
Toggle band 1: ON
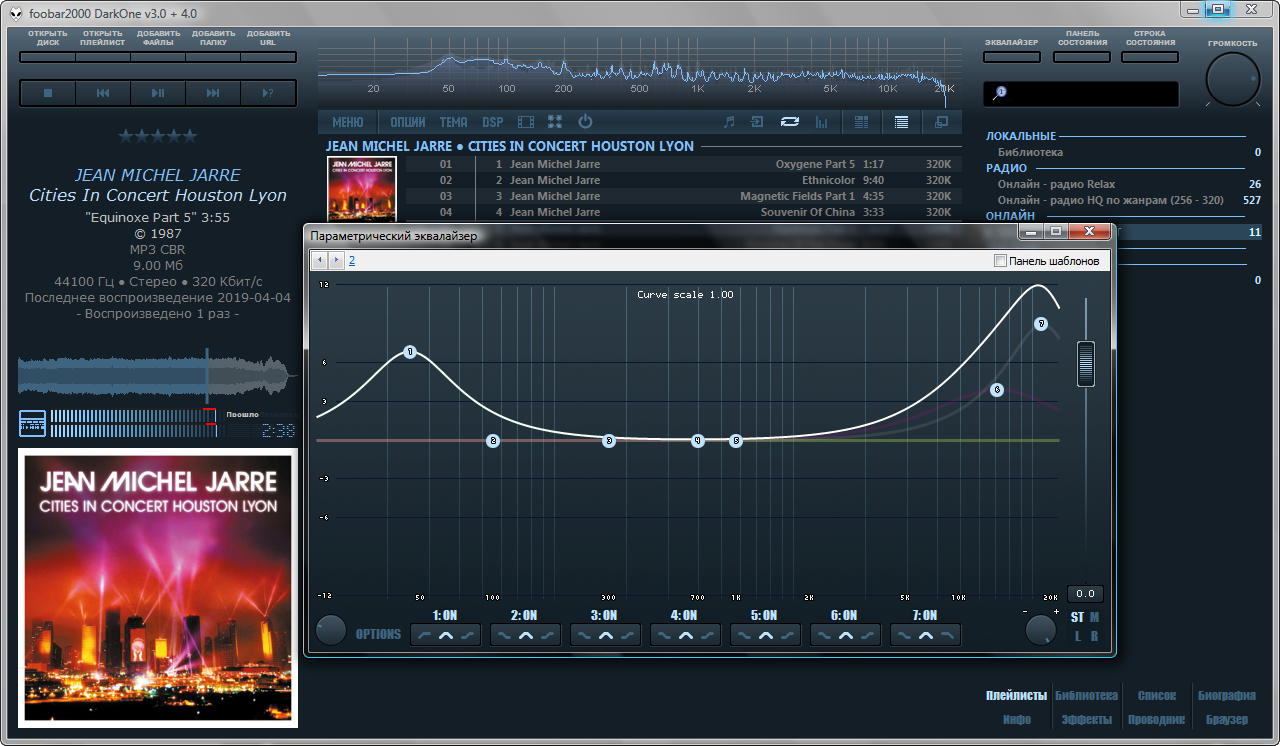click(446, 616)
